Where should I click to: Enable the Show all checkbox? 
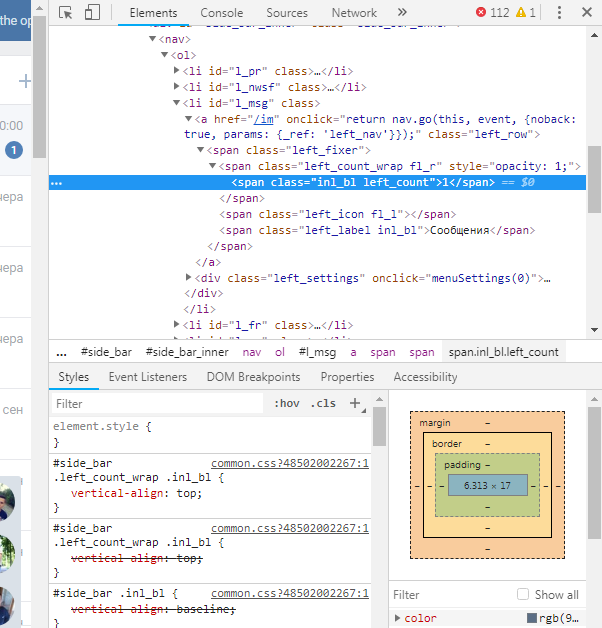(x=523, y=594)
